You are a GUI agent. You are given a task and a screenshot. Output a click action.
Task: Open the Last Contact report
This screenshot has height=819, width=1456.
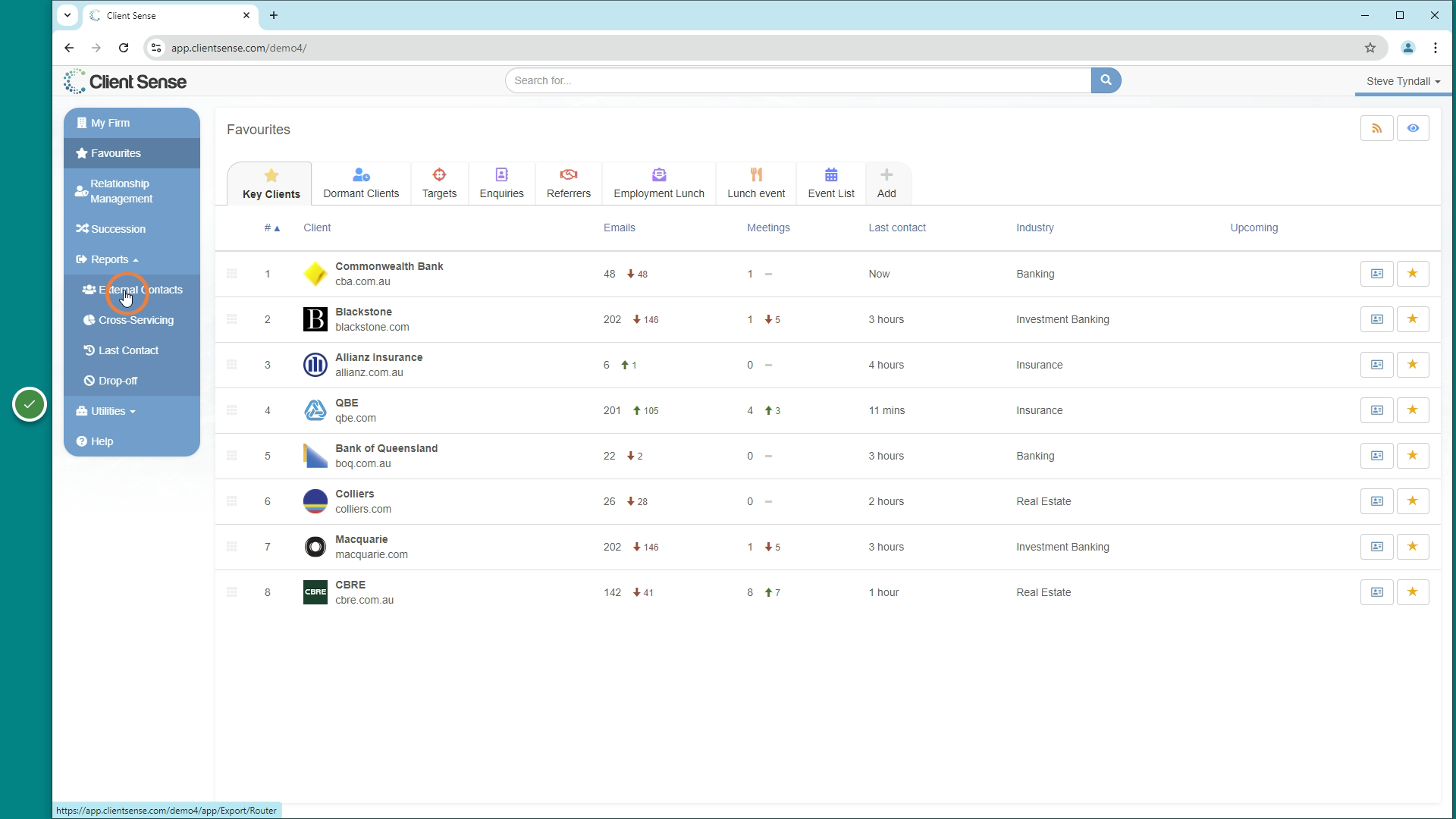tap(132, 350)
